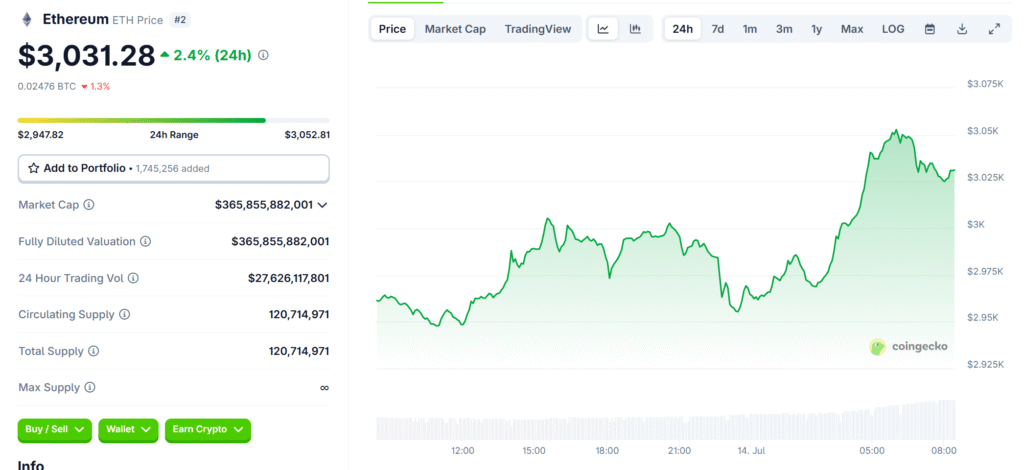The height and width of the screenshot is (470, 1024).
Task: Select the Price chart tab
Action: coord(392,29)
